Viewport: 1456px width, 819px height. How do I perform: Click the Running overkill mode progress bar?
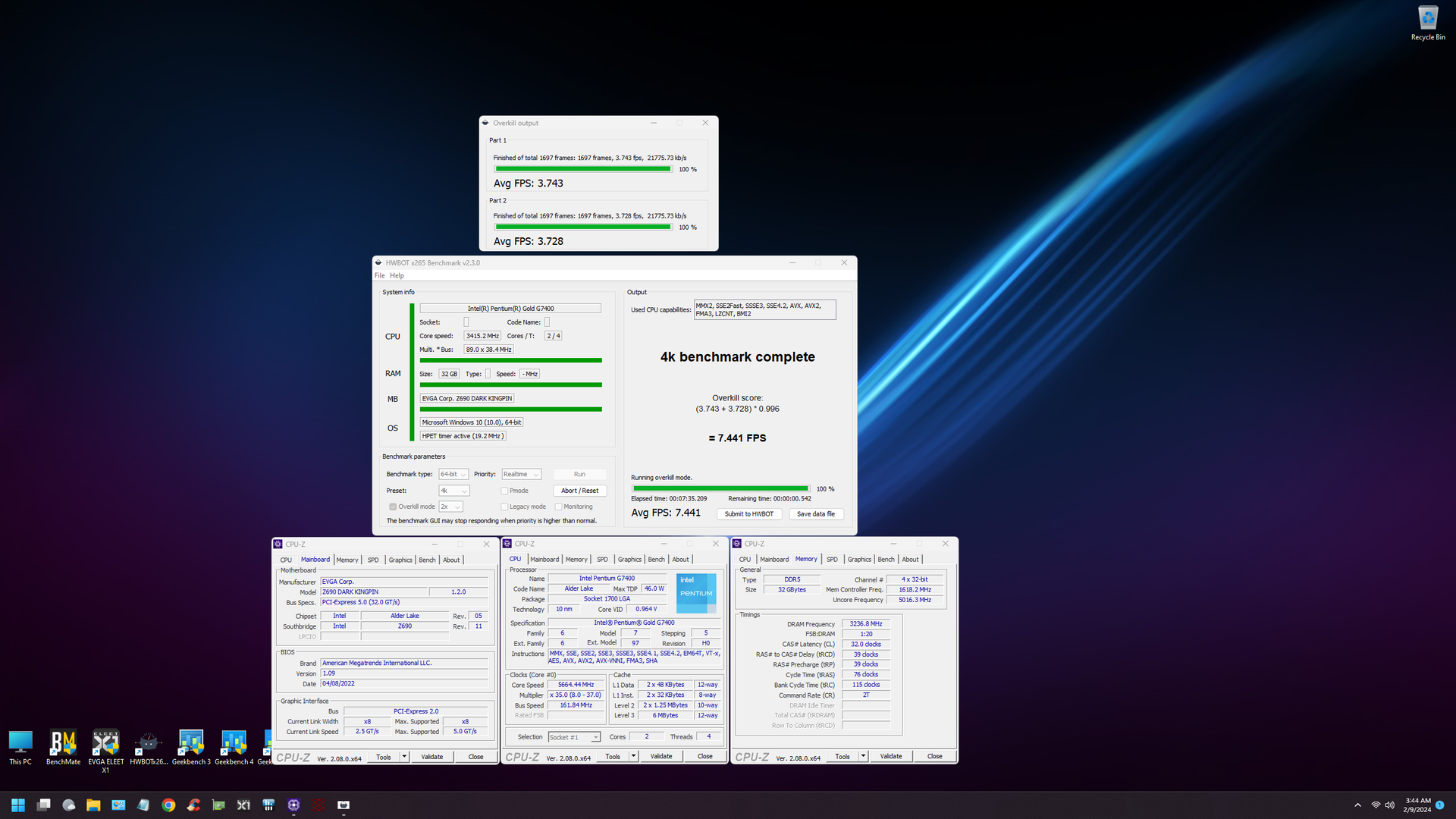point(720,489)
